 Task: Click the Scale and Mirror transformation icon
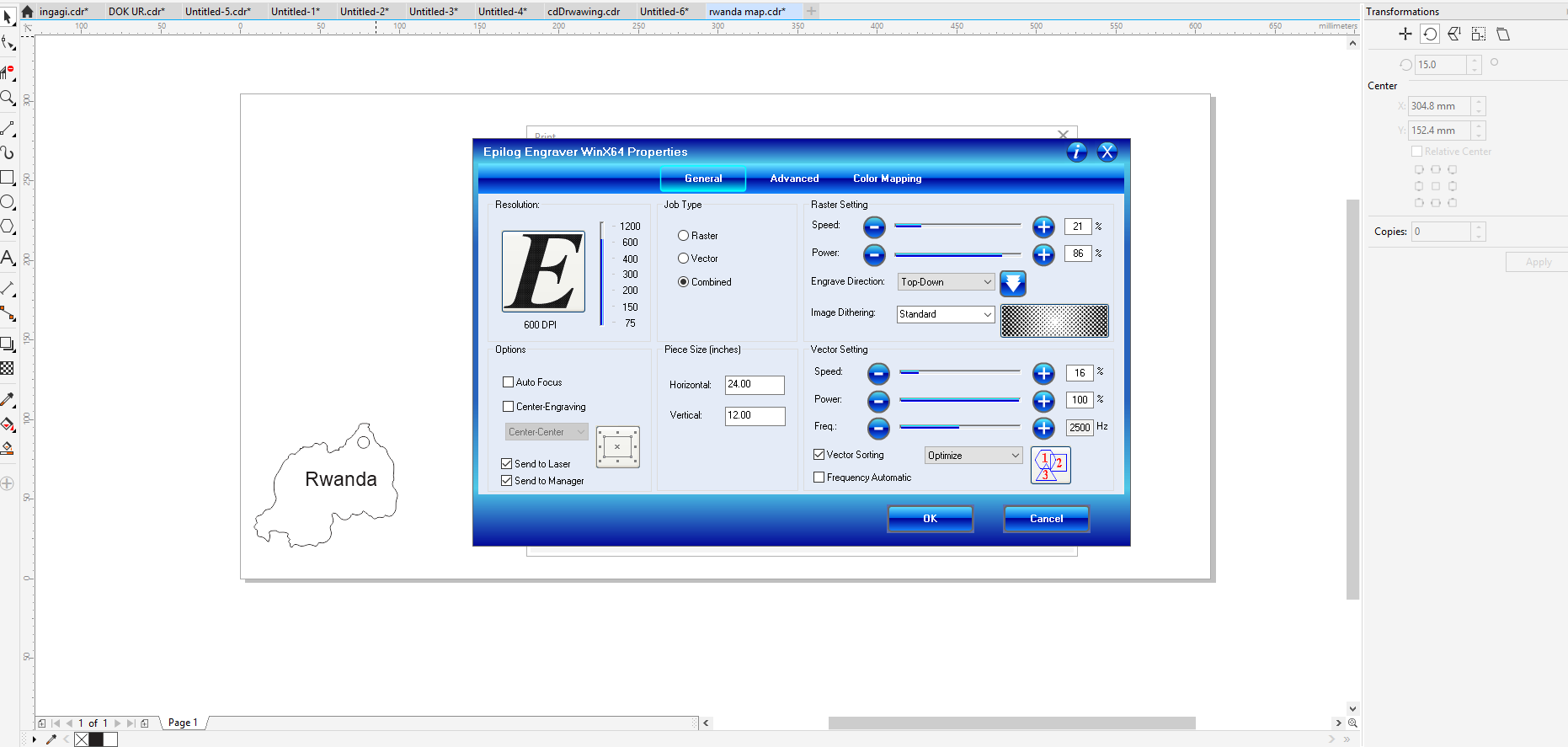coord(1454,34)
